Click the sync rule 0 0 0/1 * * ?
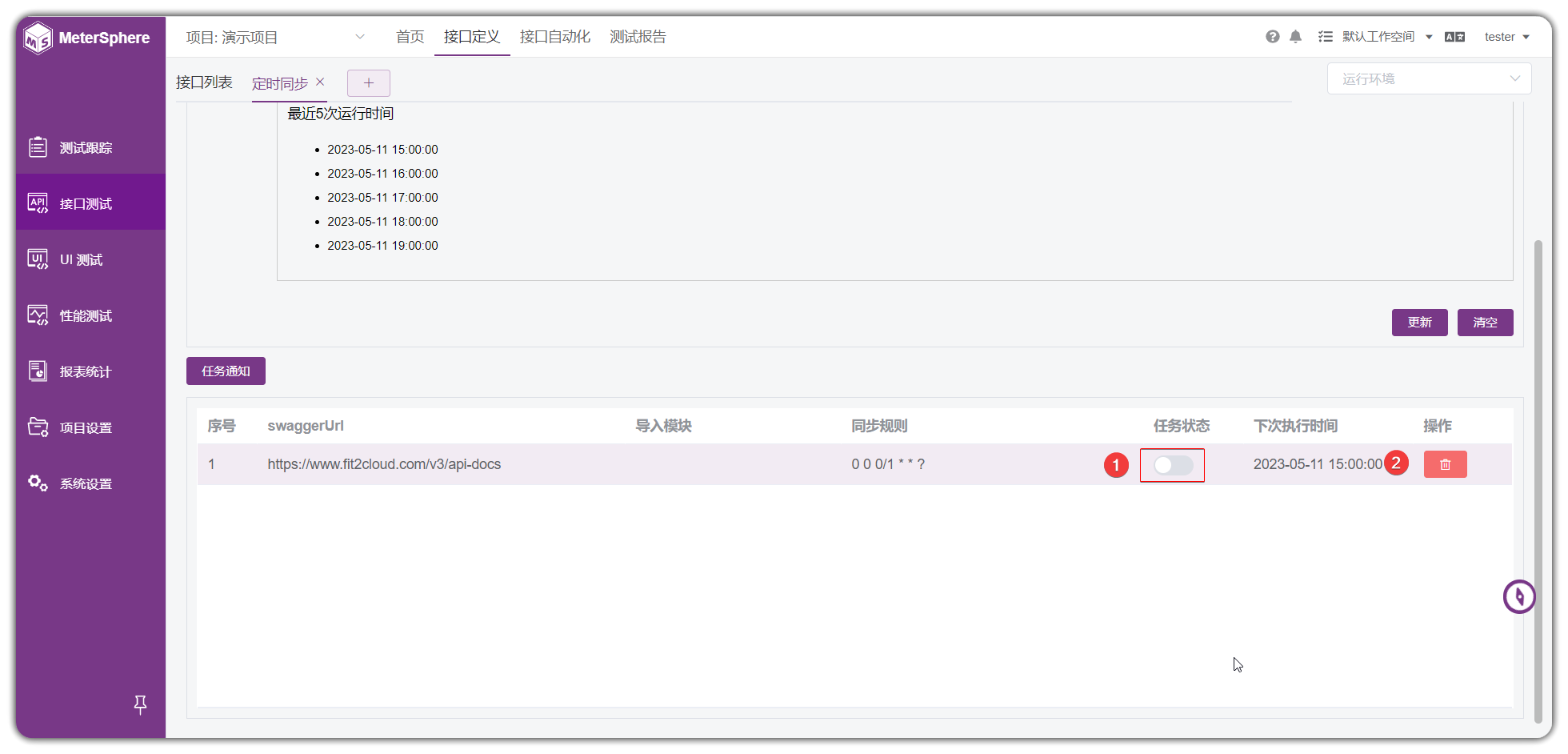Screen dimensions: 1568x754 888,464
